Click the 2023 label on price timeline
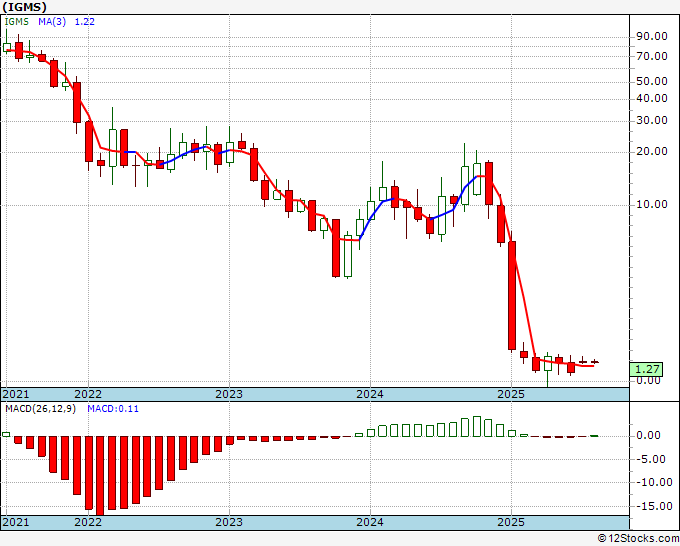Screen dimensions: 680x546 coord(229,394)
